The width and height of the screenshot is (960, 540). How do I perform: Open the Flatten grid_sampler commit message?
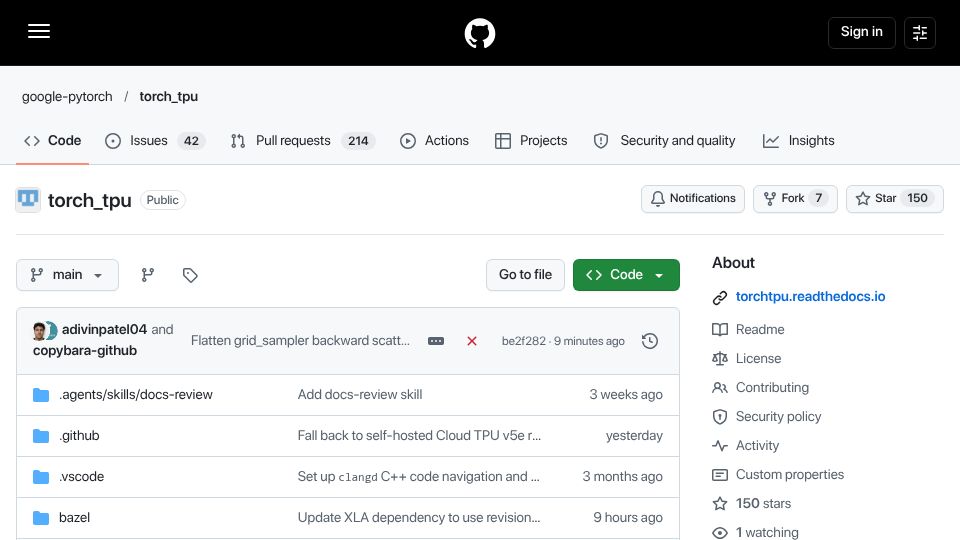coord(300,340)
